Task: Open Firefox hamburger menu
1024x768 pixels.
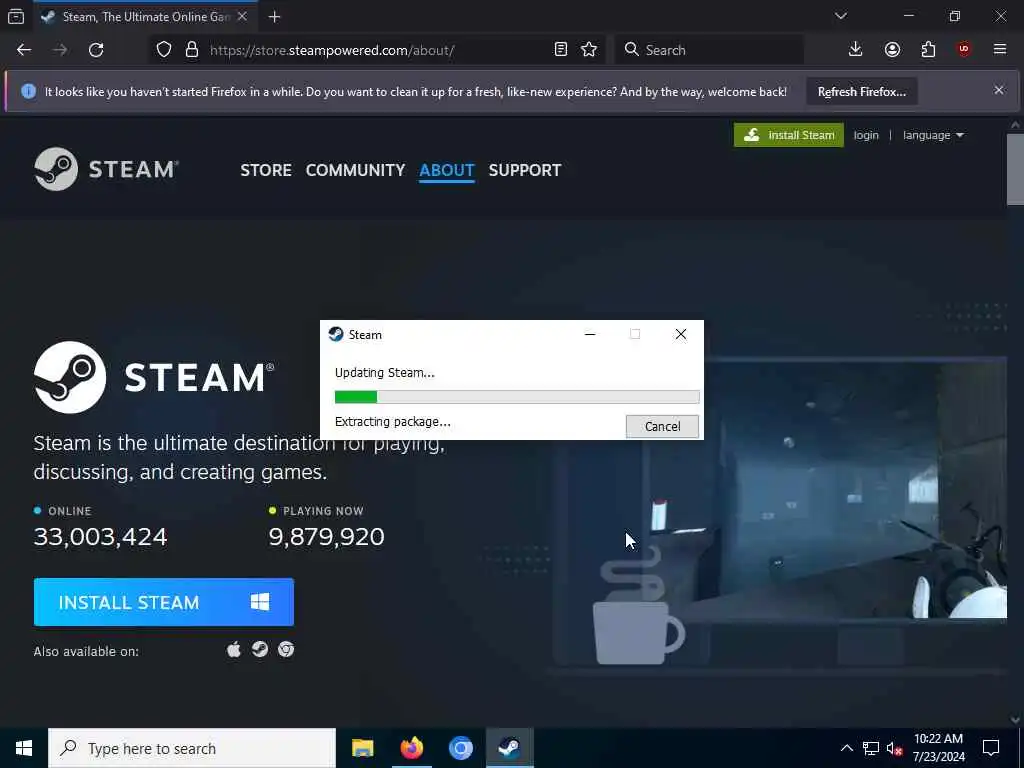Action: 1000,50
